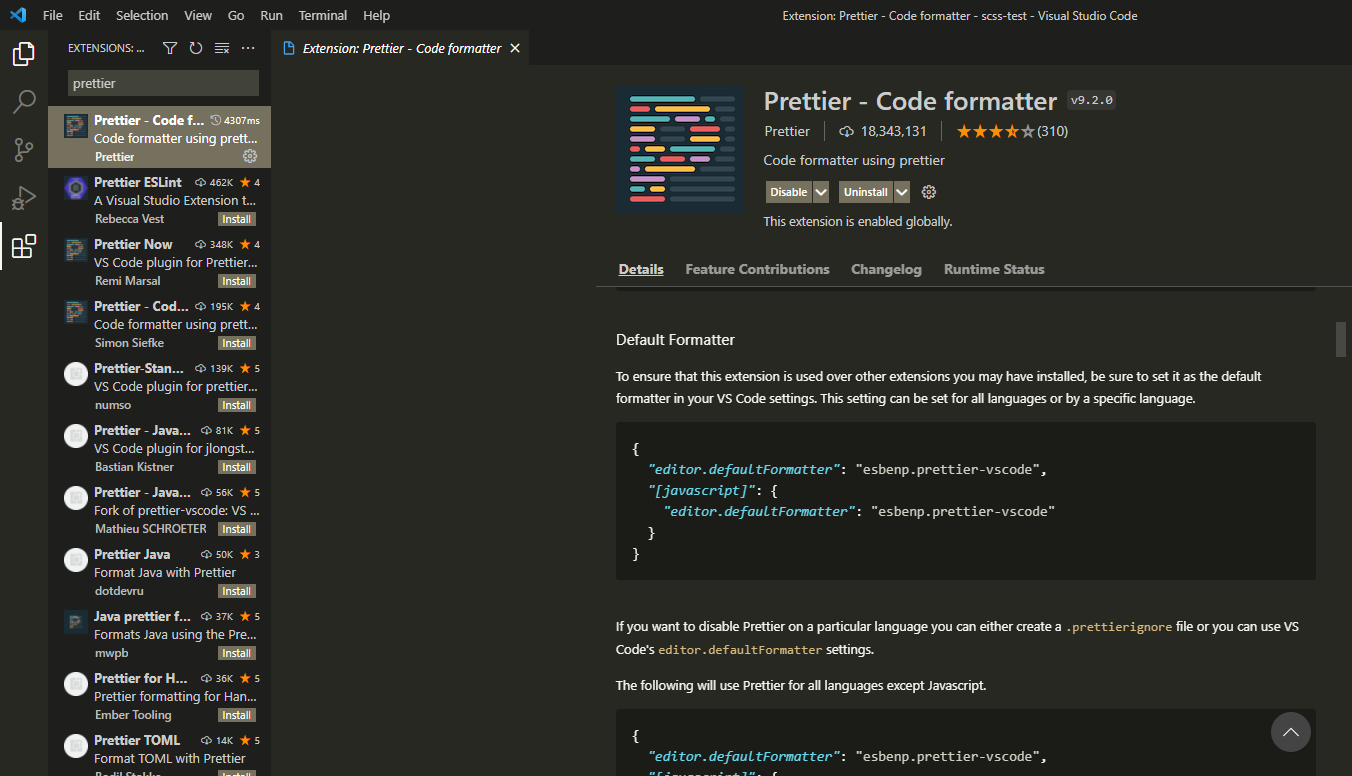Refresh the extensions list
Viewport: 1352px width, 776px height.
tap(196, 48)
